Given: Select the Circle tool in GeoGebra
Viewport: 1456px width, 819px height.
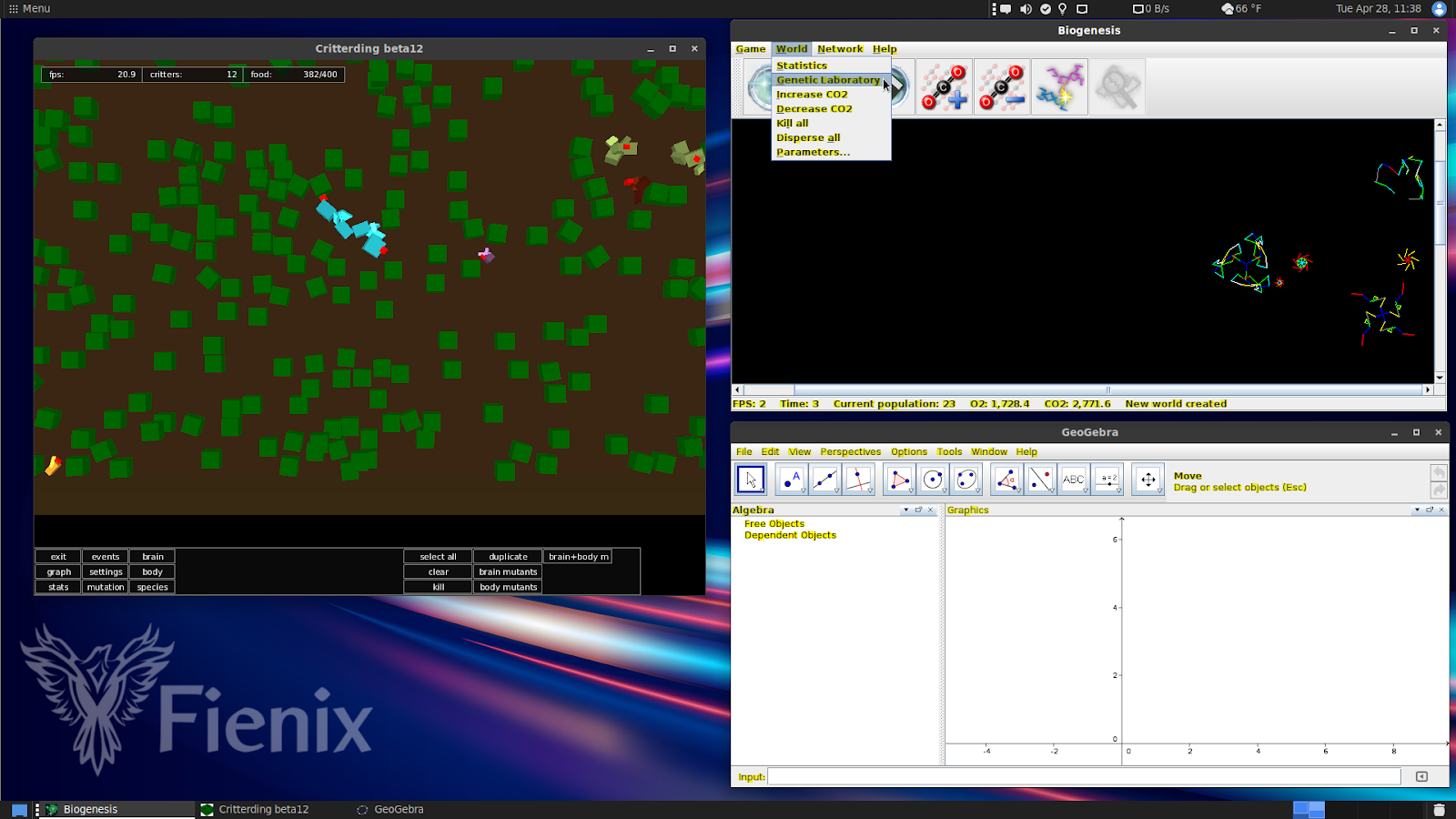Looking at the screenshot, I should [x=931, y=479].
